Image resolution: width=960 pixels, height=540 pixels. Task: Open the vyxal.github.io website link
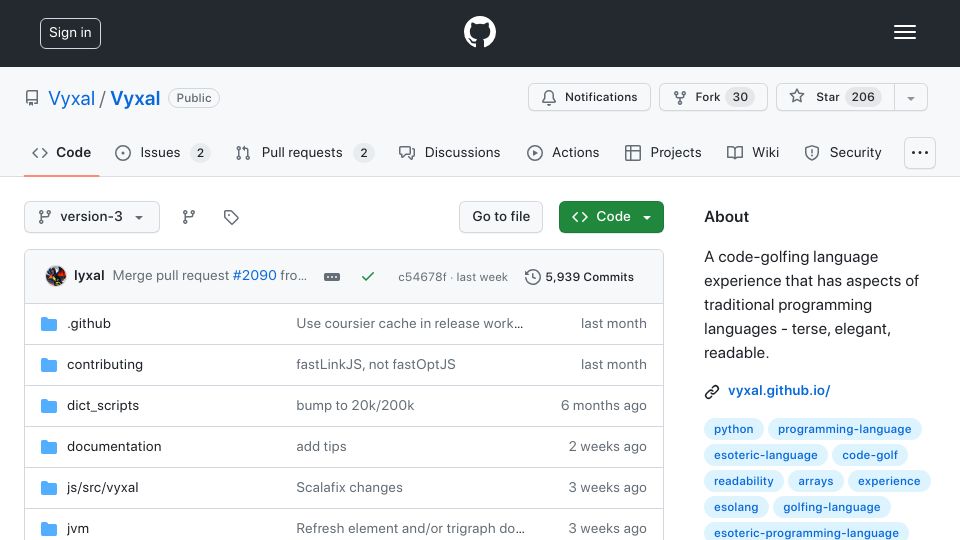click(779, 391)
